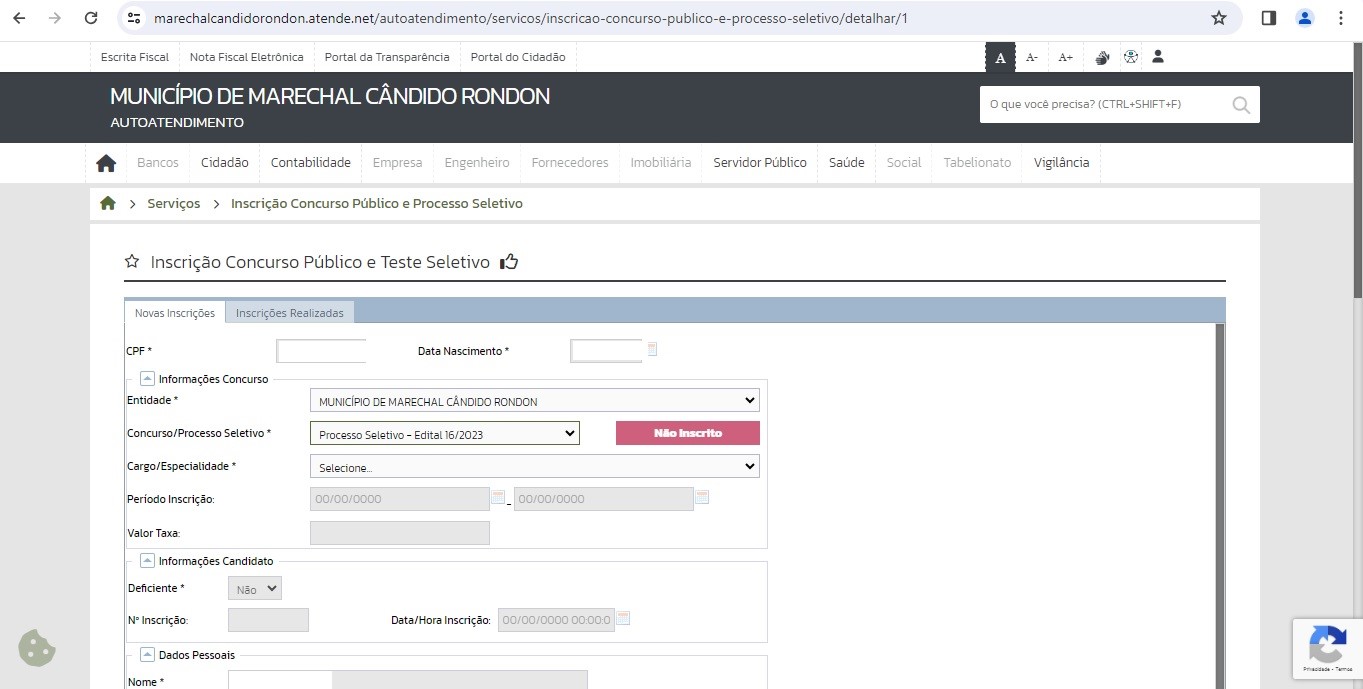This screenshot has height=689, width=1363.
Task: Expand the Cargo/Especialidade dropdown
Action: tap(534, 467)
